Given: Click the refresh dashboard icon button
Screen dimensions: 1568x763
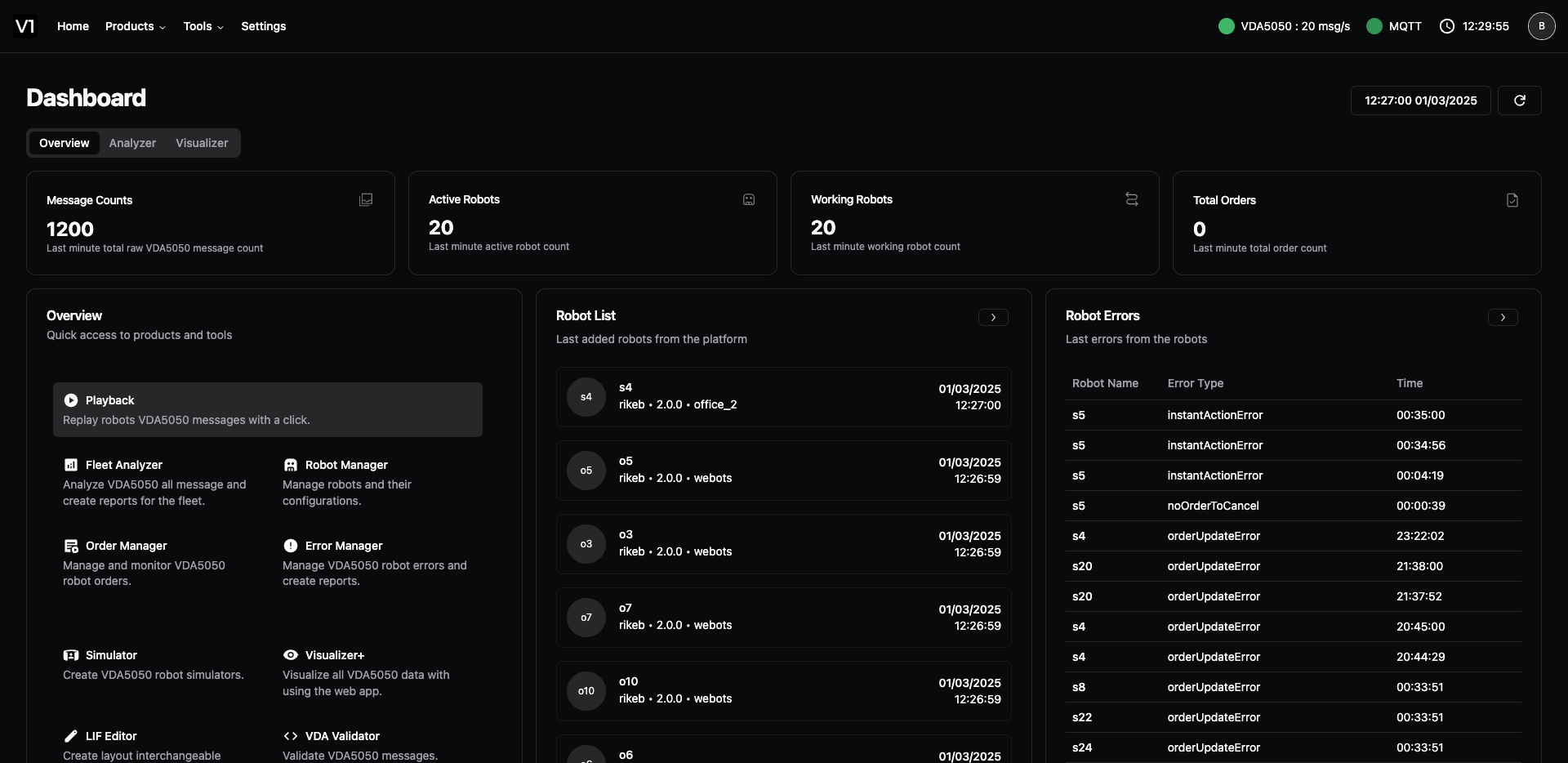Looking at the screenshot, I should 1519,100.
